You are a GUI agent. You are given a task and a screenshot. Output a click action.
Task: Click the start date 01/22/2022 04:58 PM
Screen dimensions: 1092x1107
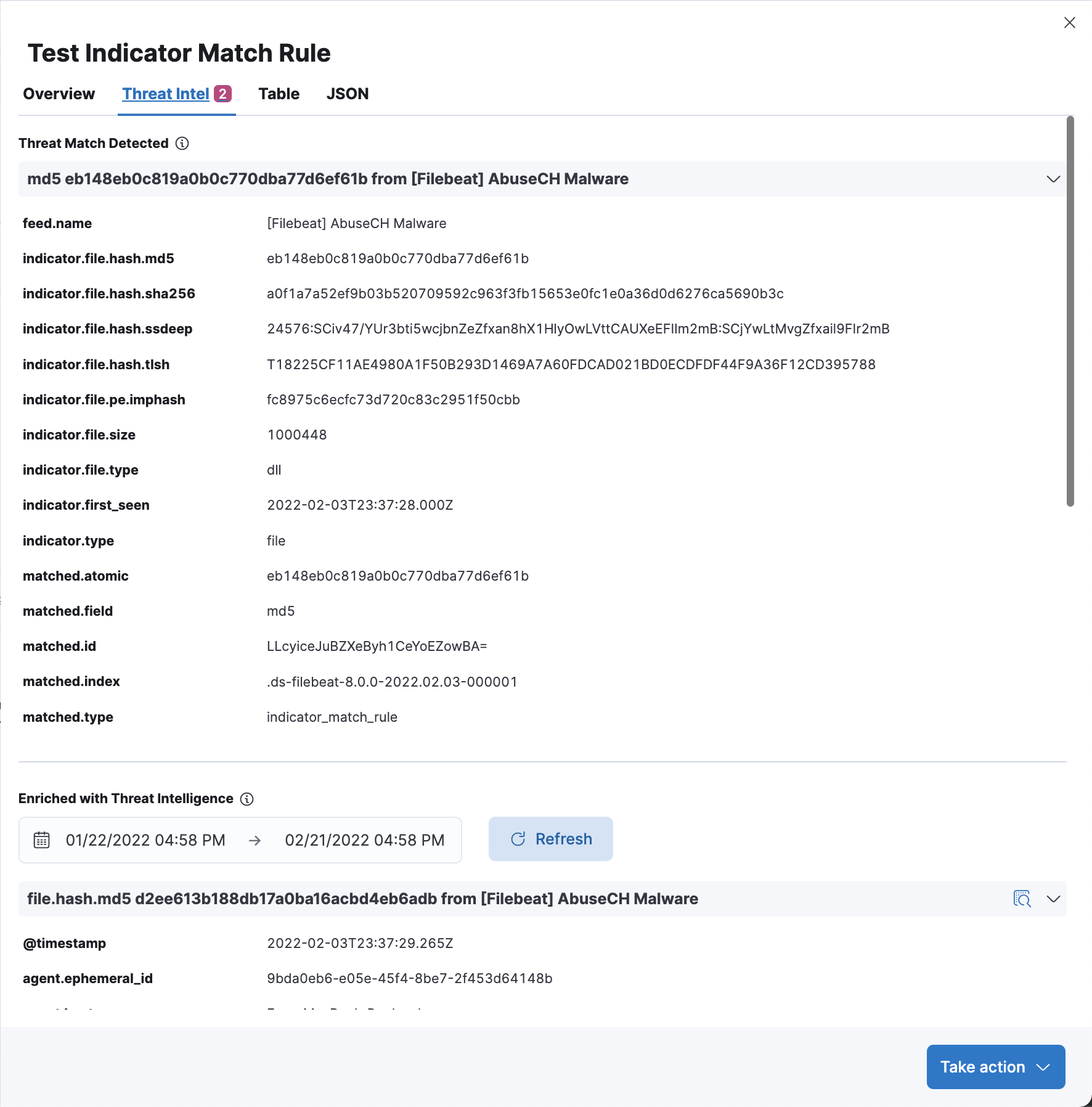click(x=145, y=840)
